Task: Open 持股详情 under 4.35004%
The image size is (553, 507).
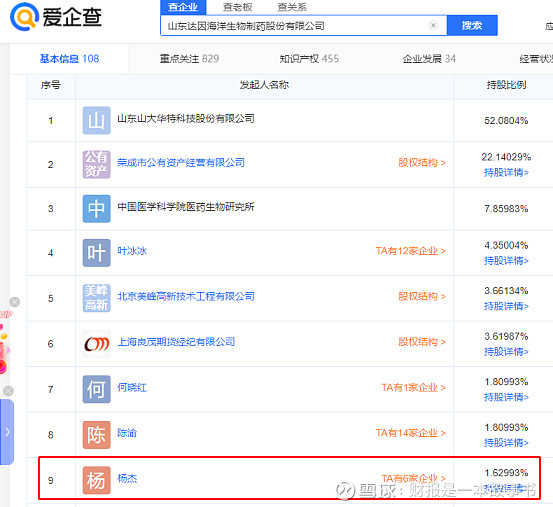Action: pos(506,261)
